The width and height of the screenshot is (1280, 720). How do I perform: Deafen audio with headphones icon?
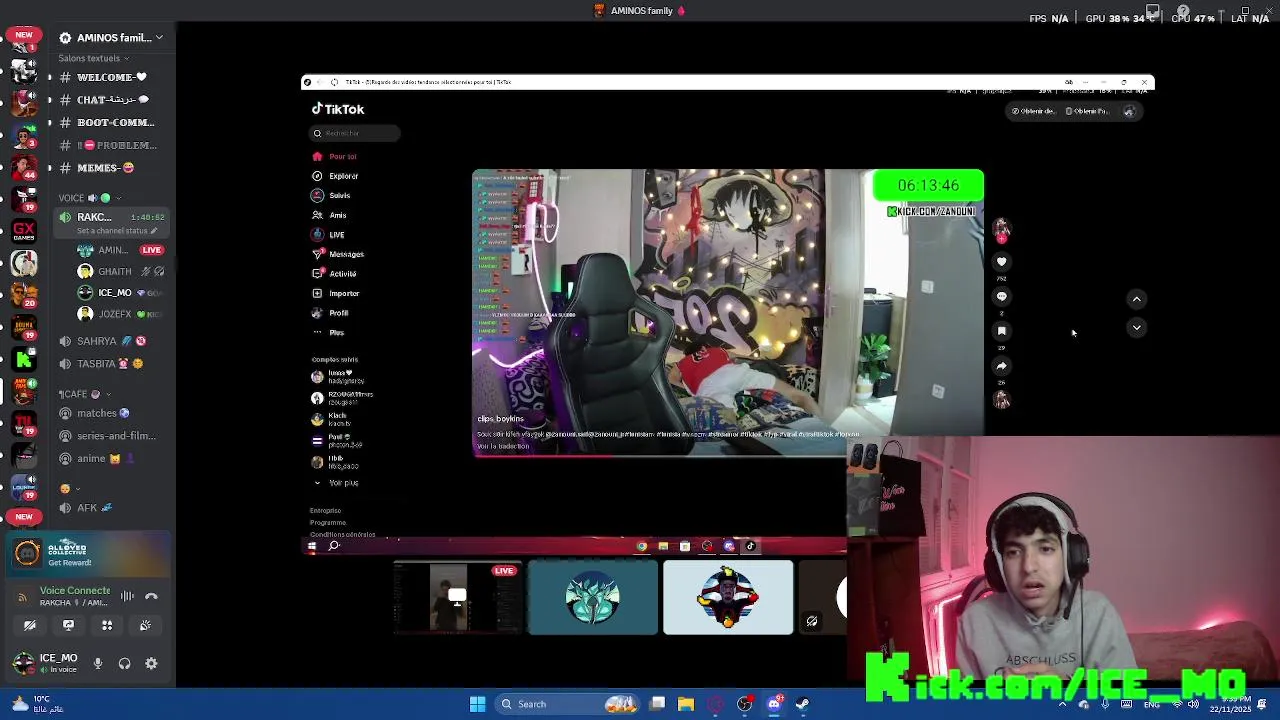click(x=124, y=663)
